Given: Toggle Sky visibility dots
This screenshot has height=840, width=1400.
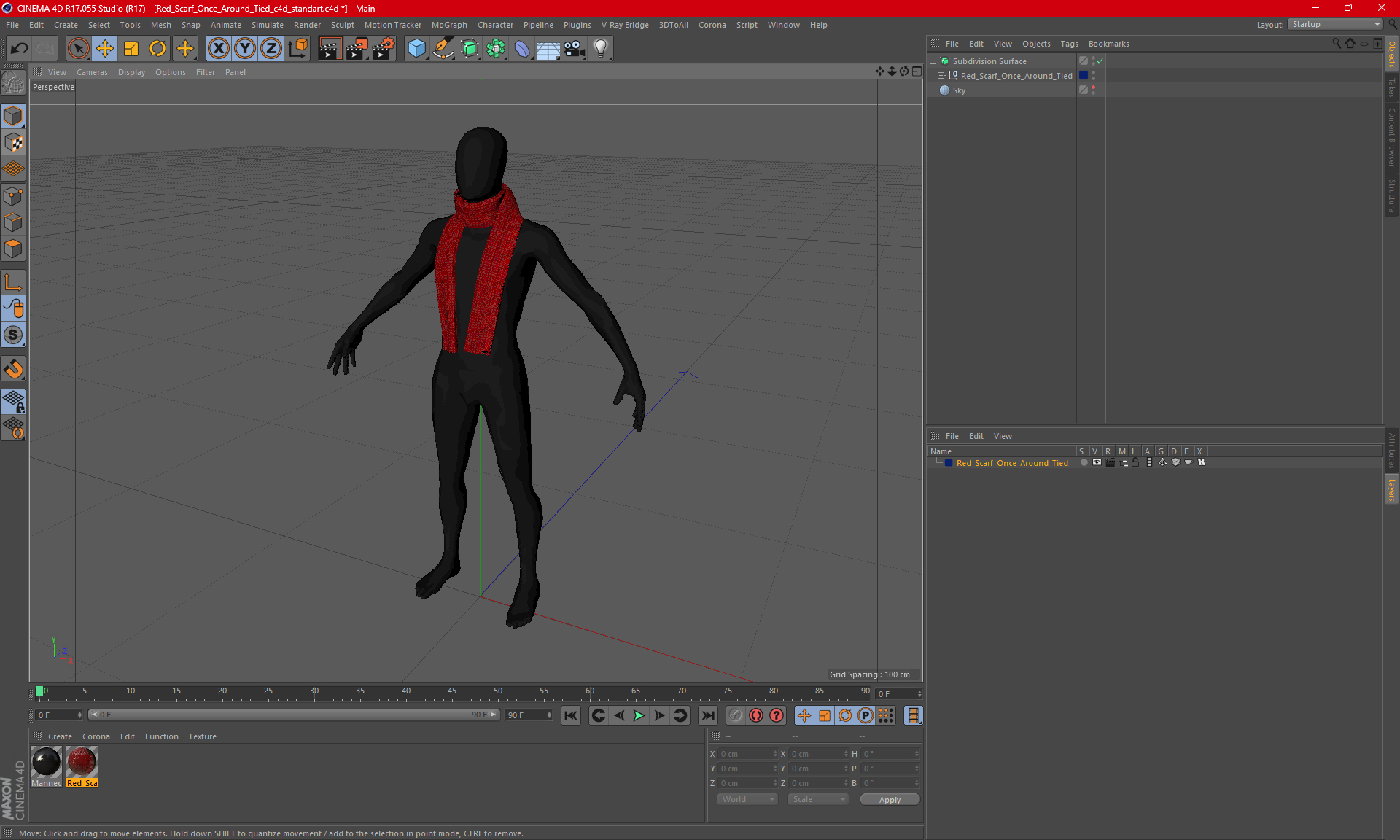Looking at the screenshot, I should click(x=1093, y=90).
